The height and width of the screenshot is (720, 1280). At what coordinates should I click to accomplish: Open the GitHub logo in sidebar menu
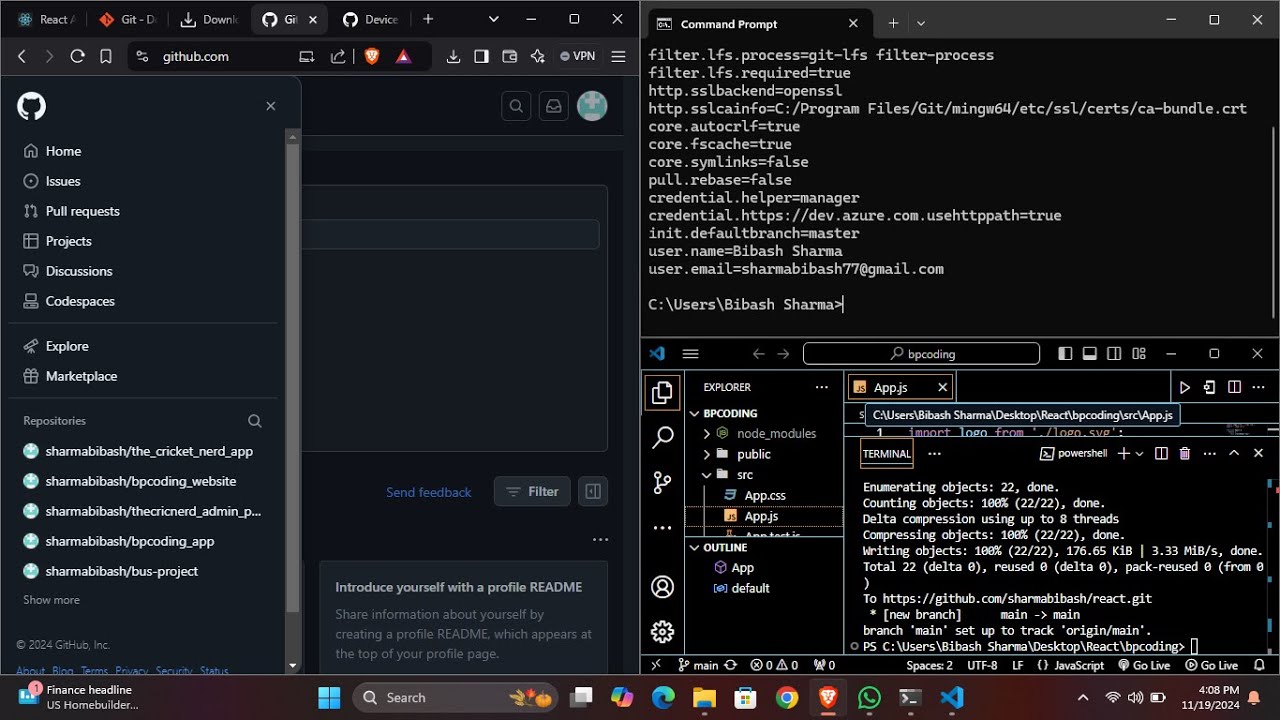pos(32,107)
